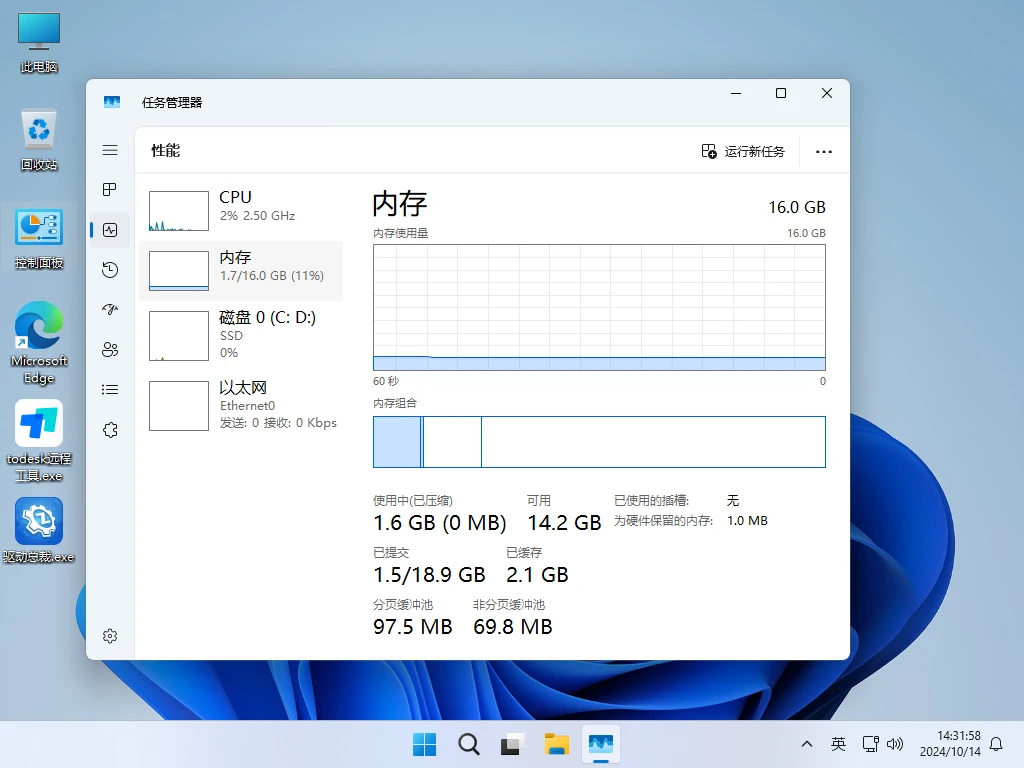This screenshot has width=1024, height=768.
Task: Click the Task Manager taskbar icon
Action: [x=600, y=744]
